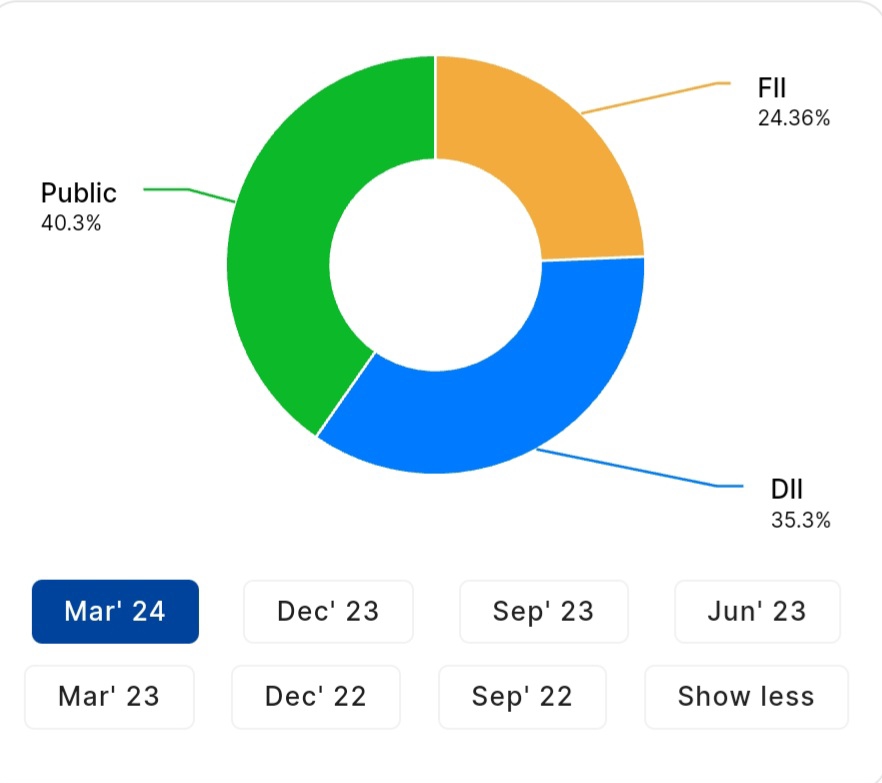882x783 pixels.
Task: Click the DII legend label
Action: (787, 489)
